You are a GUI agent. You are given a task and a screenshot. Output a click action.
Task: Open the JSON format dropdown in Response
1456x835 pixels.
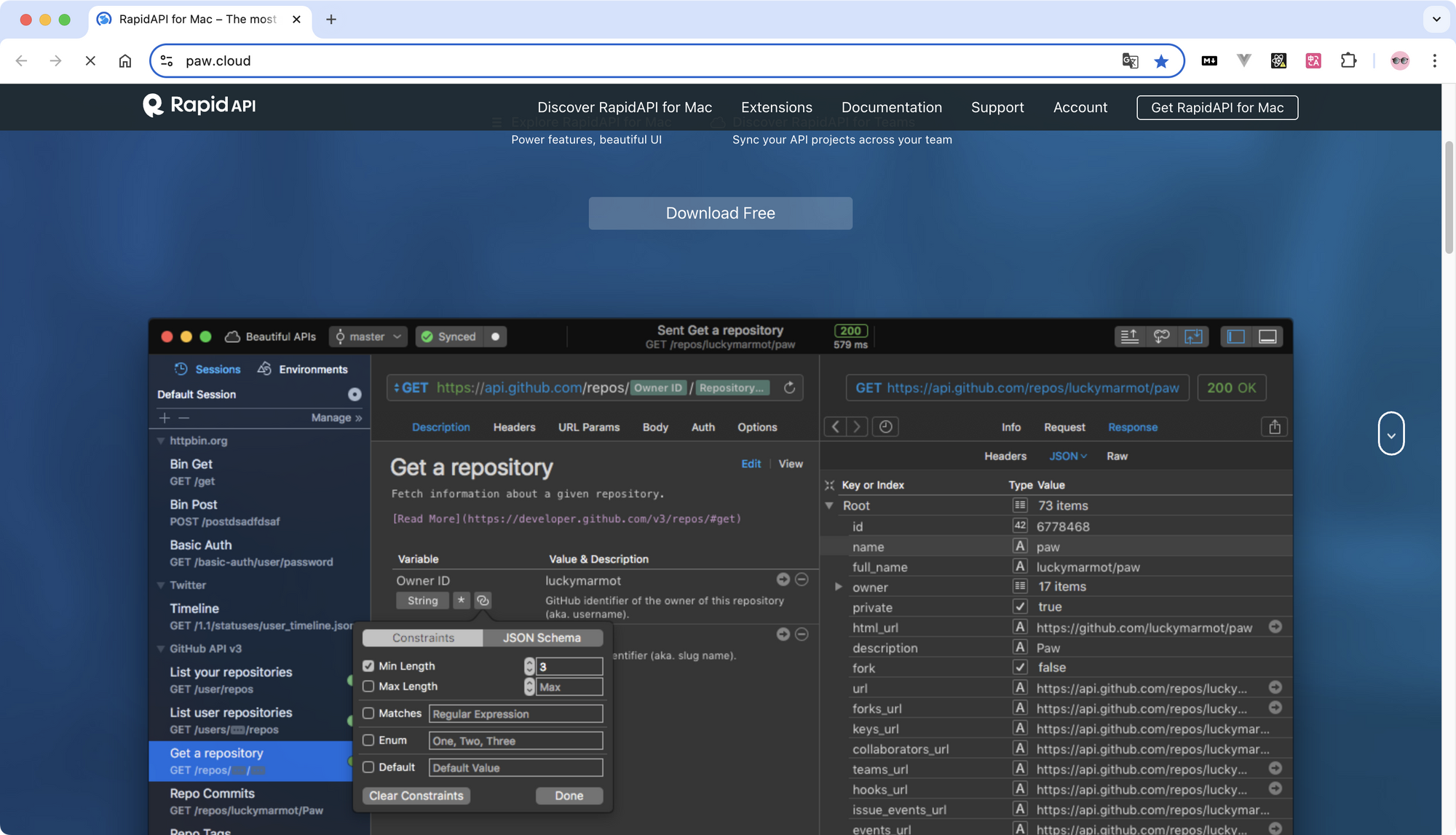[1067, 456]
